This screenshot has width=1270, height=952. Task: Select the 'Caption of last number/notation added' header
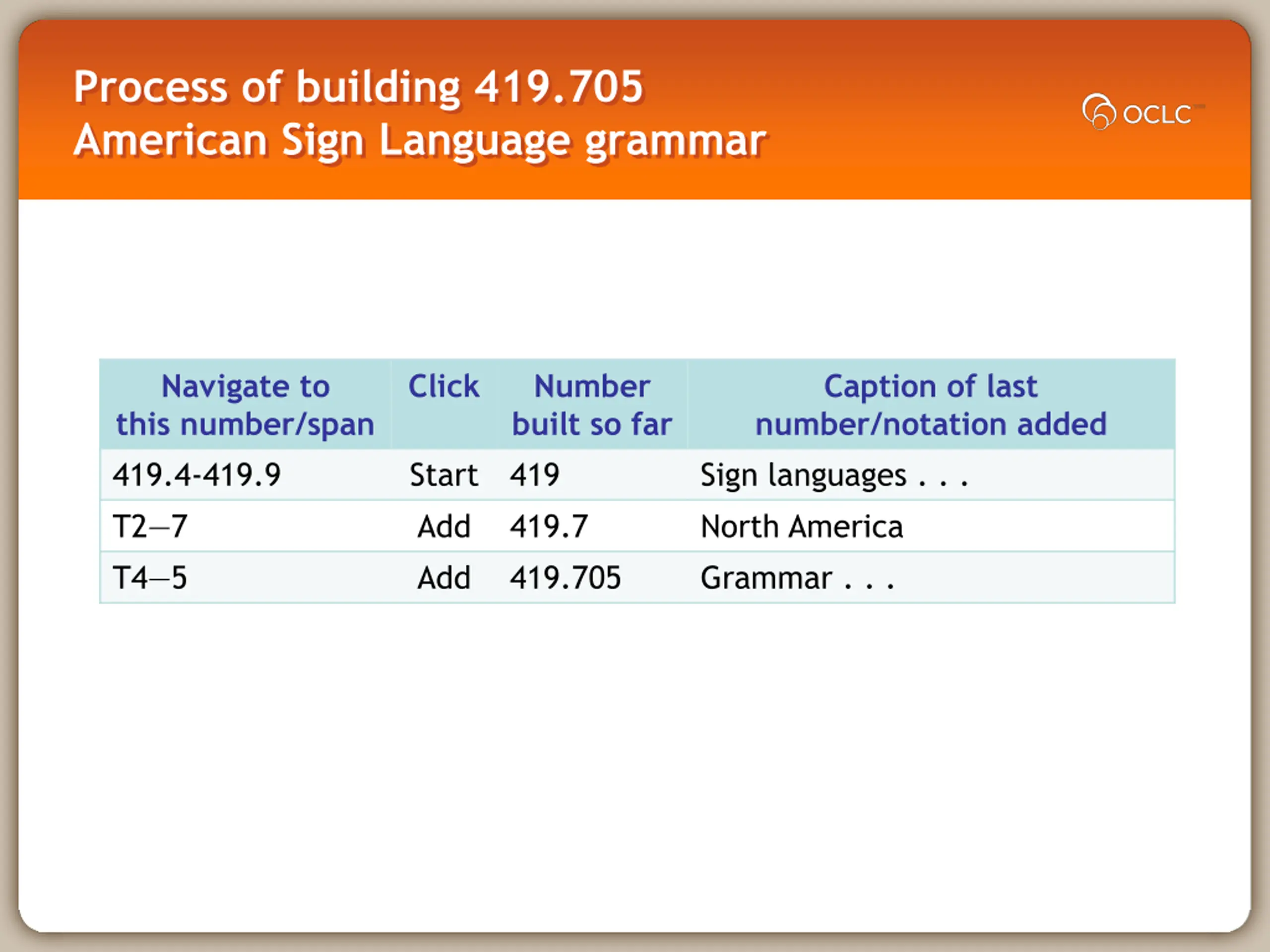coord(930,405)
